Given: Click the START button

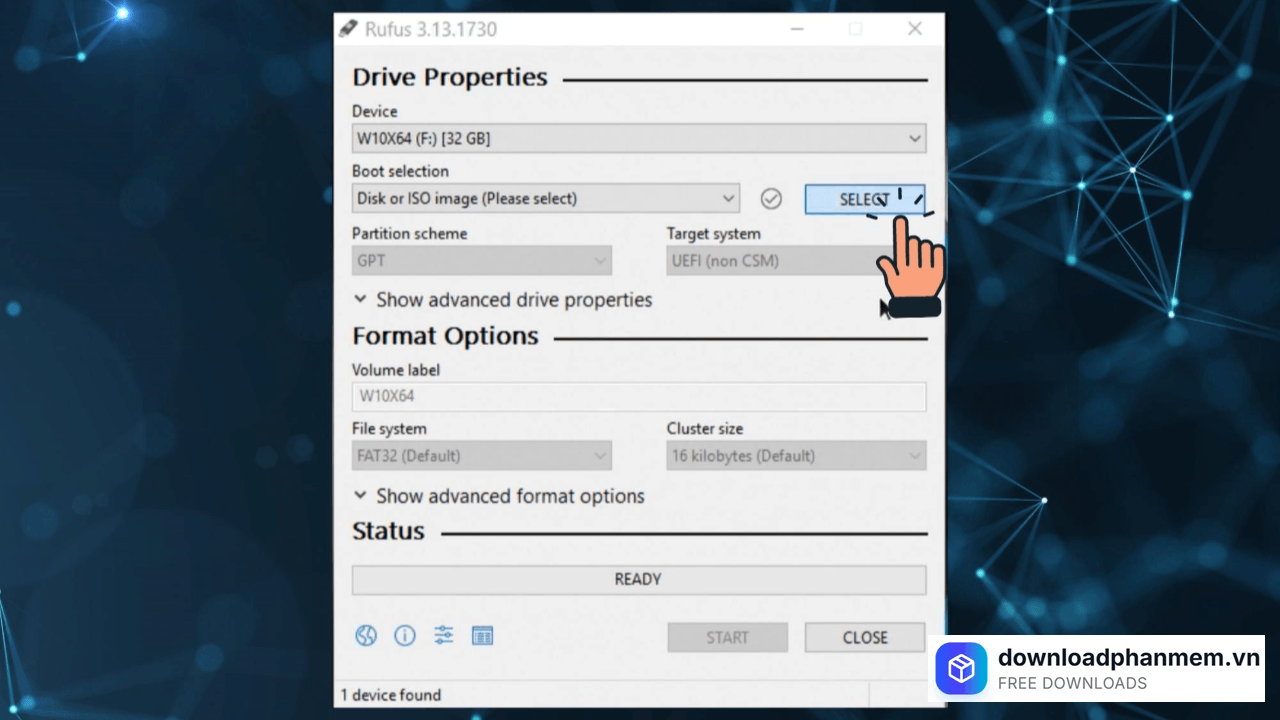Looking at the screenshot, I should tap(728, 637).
